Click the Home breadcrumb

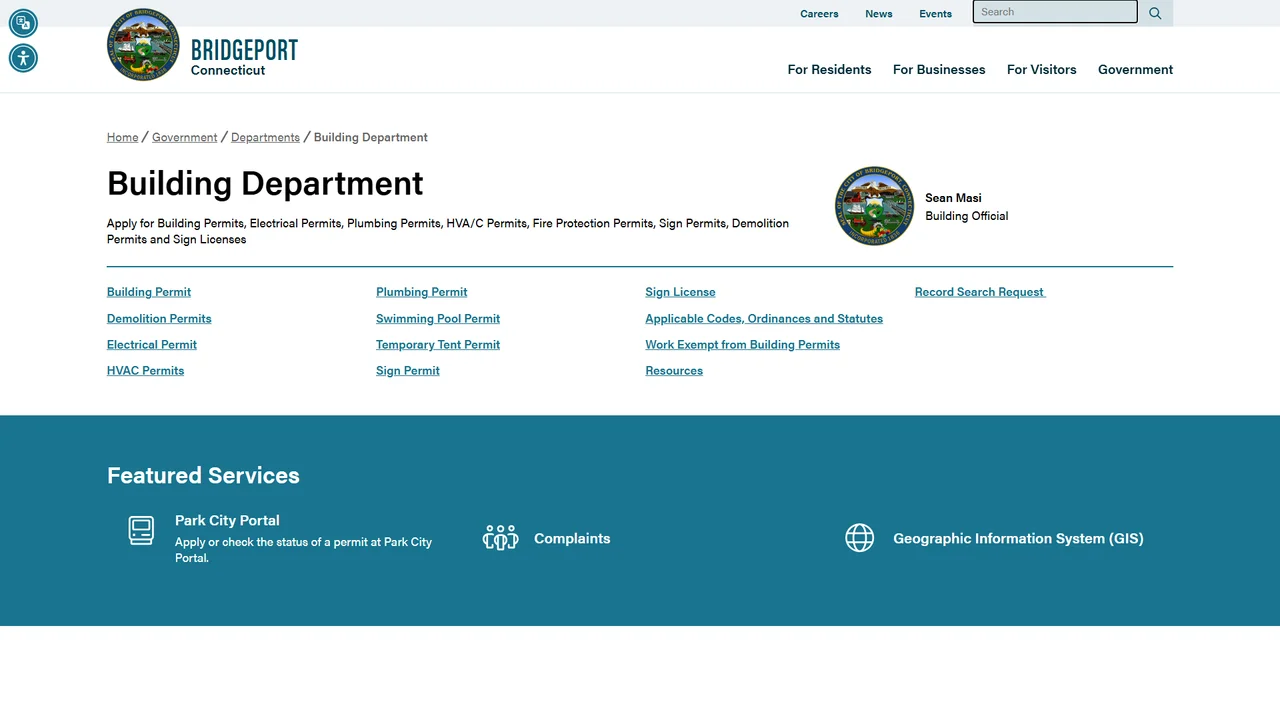[123, 137]
